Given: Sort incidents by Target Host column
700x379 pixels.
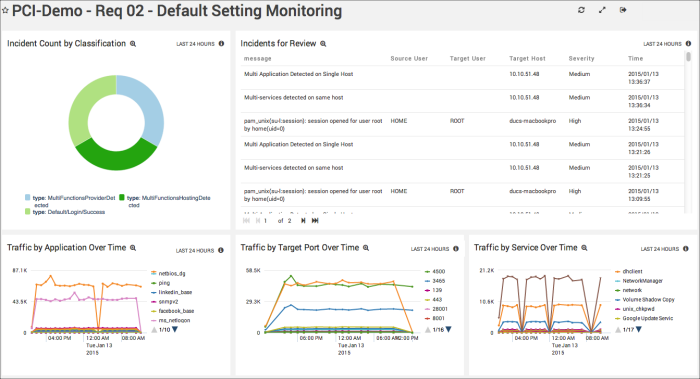Looking at the screenshot, I should click(527, 58).
